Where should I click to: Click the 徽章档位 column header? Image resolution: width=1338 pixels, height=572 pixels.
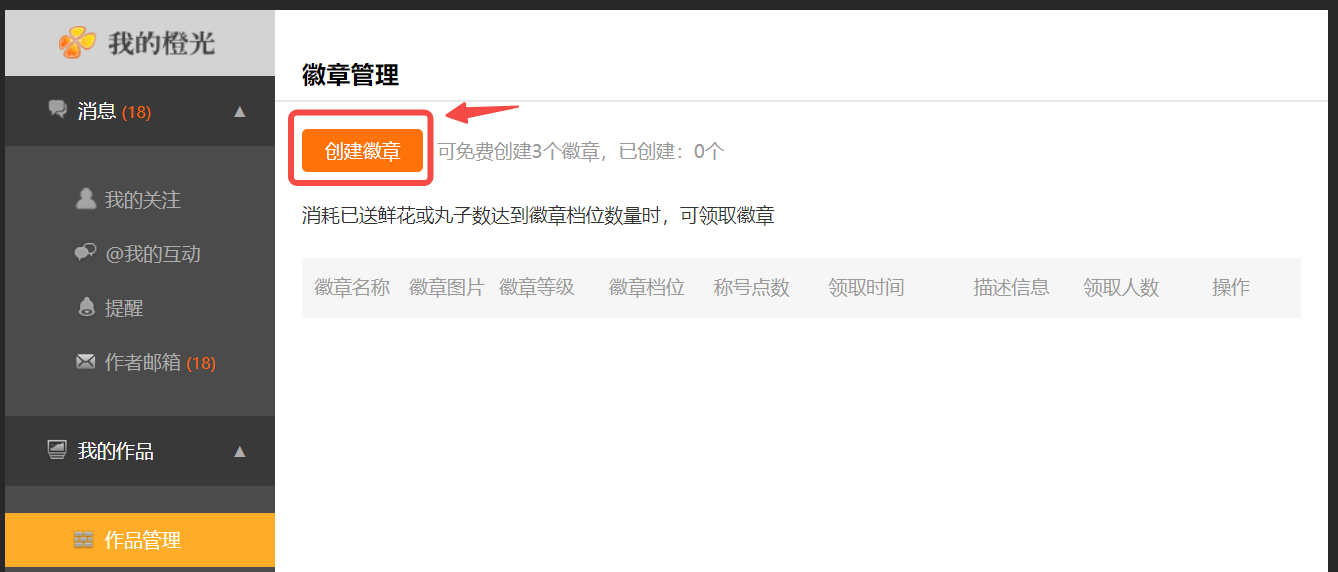point(647,288)
